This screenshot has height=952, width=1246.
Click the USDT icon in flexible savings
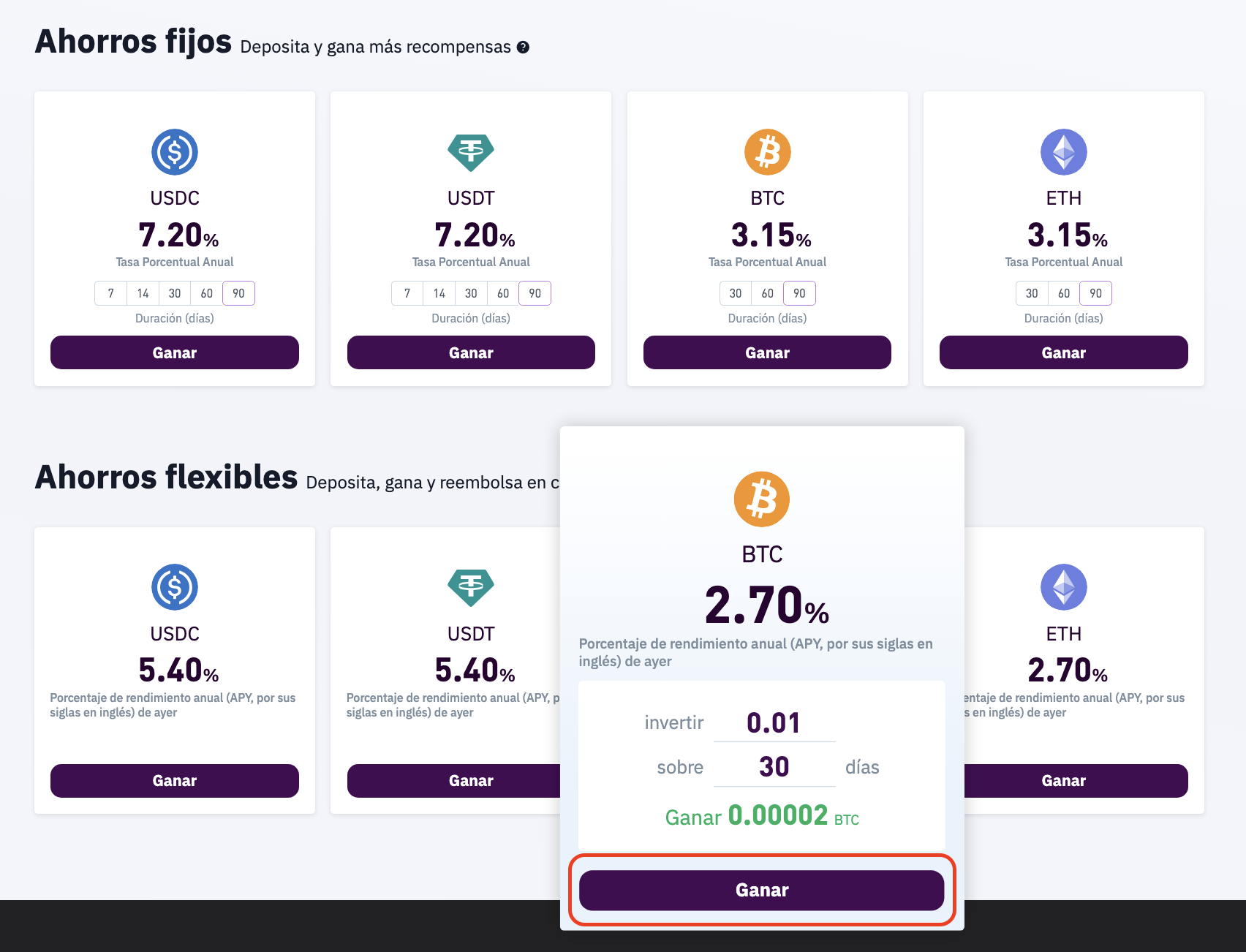pos(471,587)
